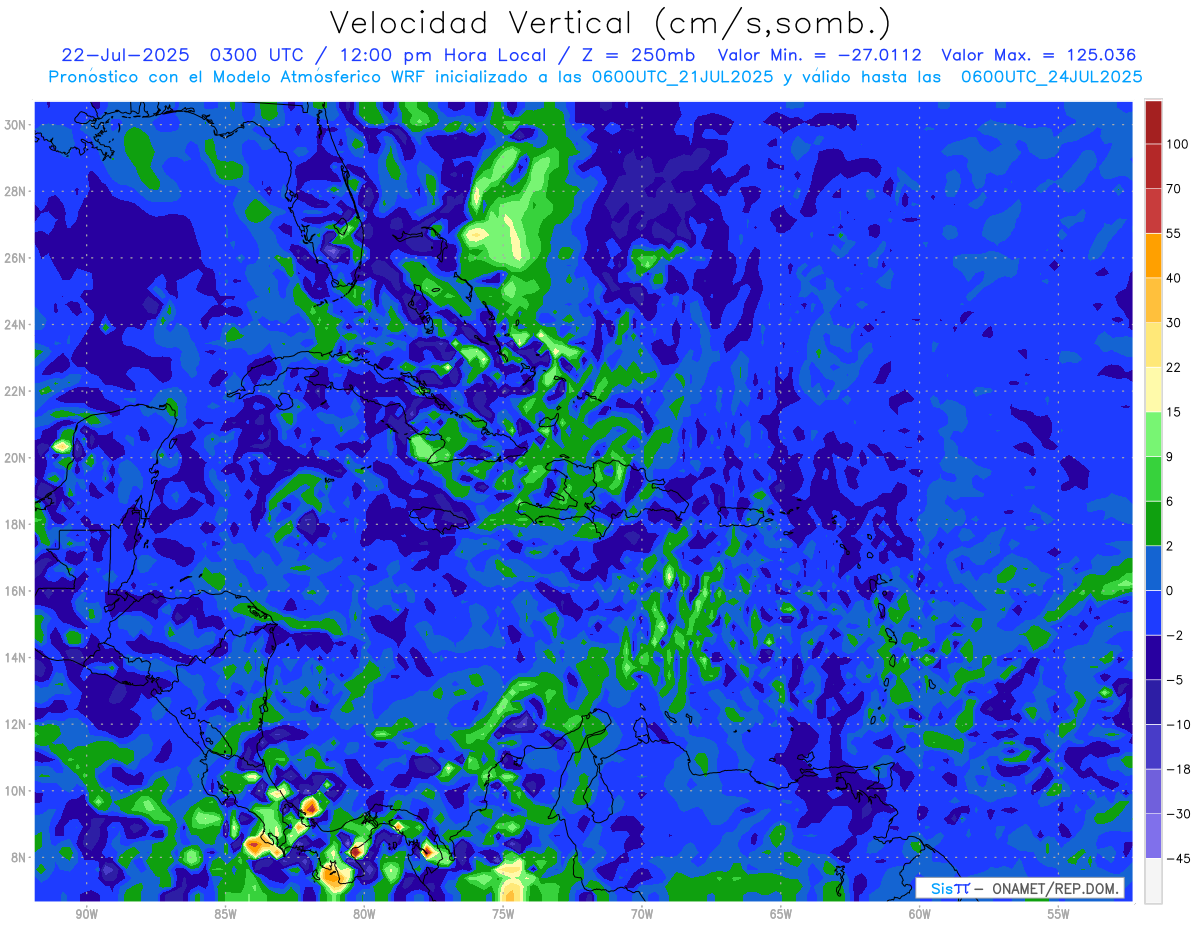The width and height of the screenshot is (1200, 927).
Task: Click the green swatch between 9 and 6
Action: pyautogui.click(x=1153, y=478)
